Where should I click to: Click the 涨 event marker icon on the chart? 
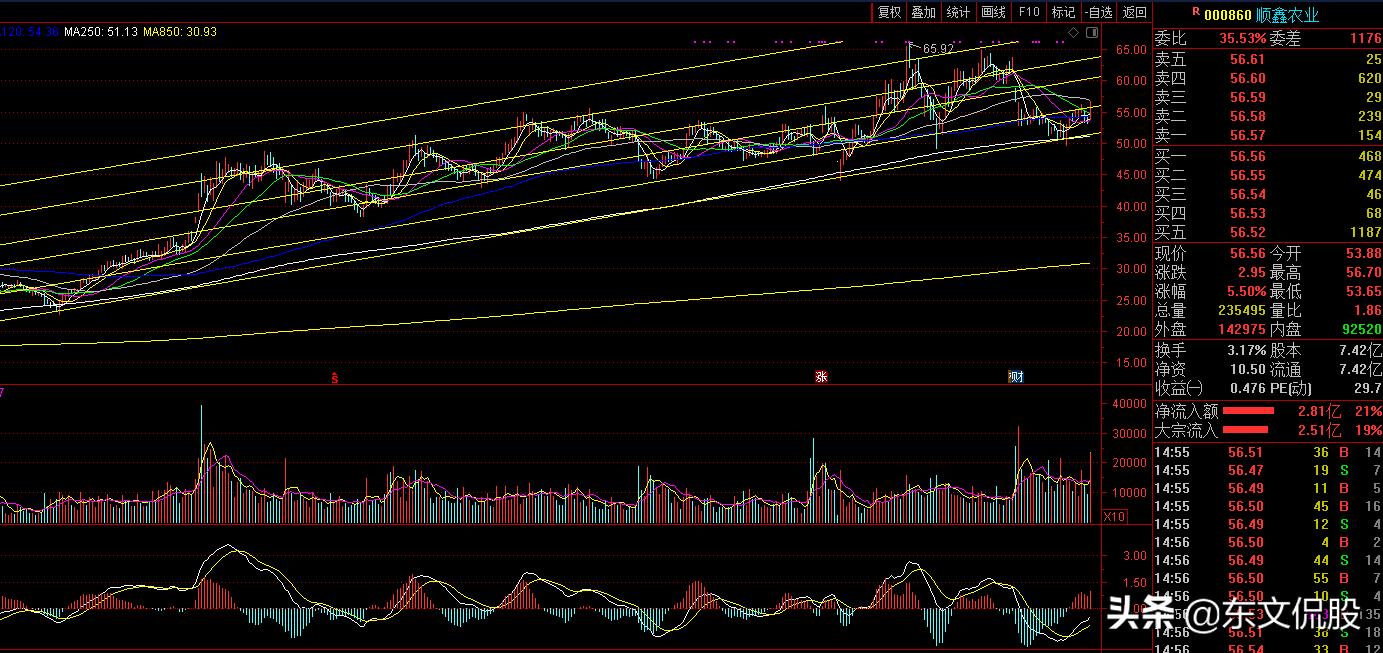821,377
